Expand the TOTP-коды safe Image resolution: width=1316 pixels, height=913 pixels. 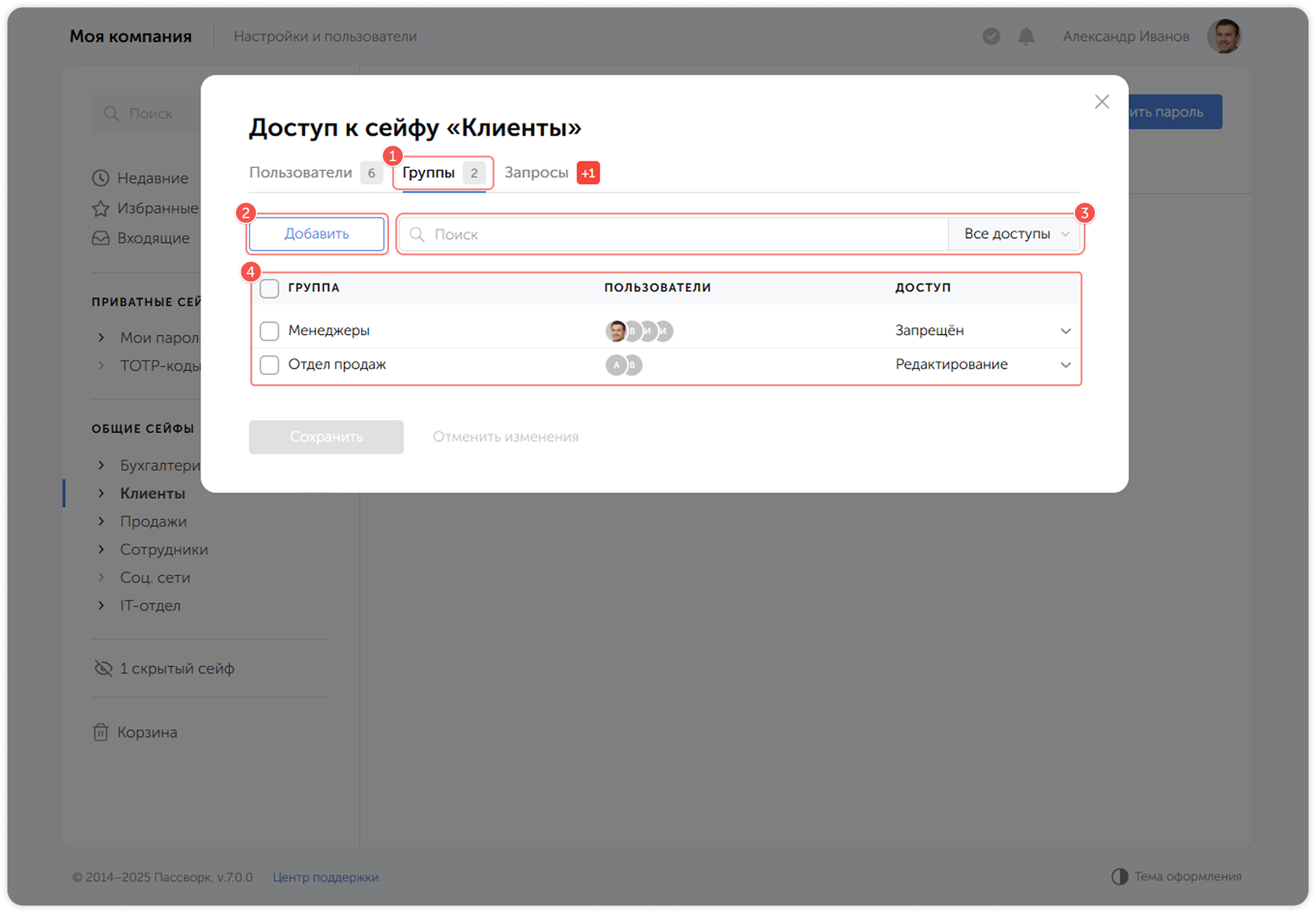[x=101, y=366]
